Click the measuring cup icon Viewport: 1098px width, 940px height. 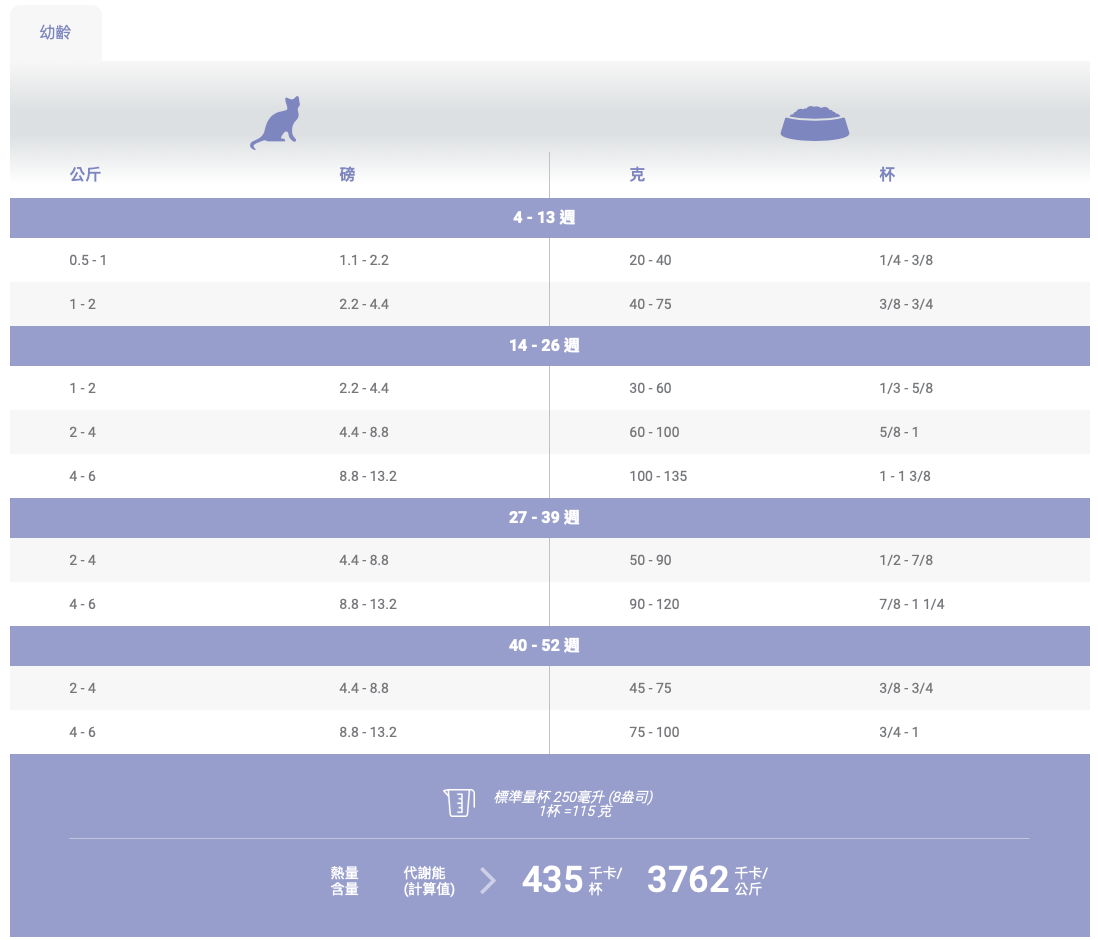458,802
